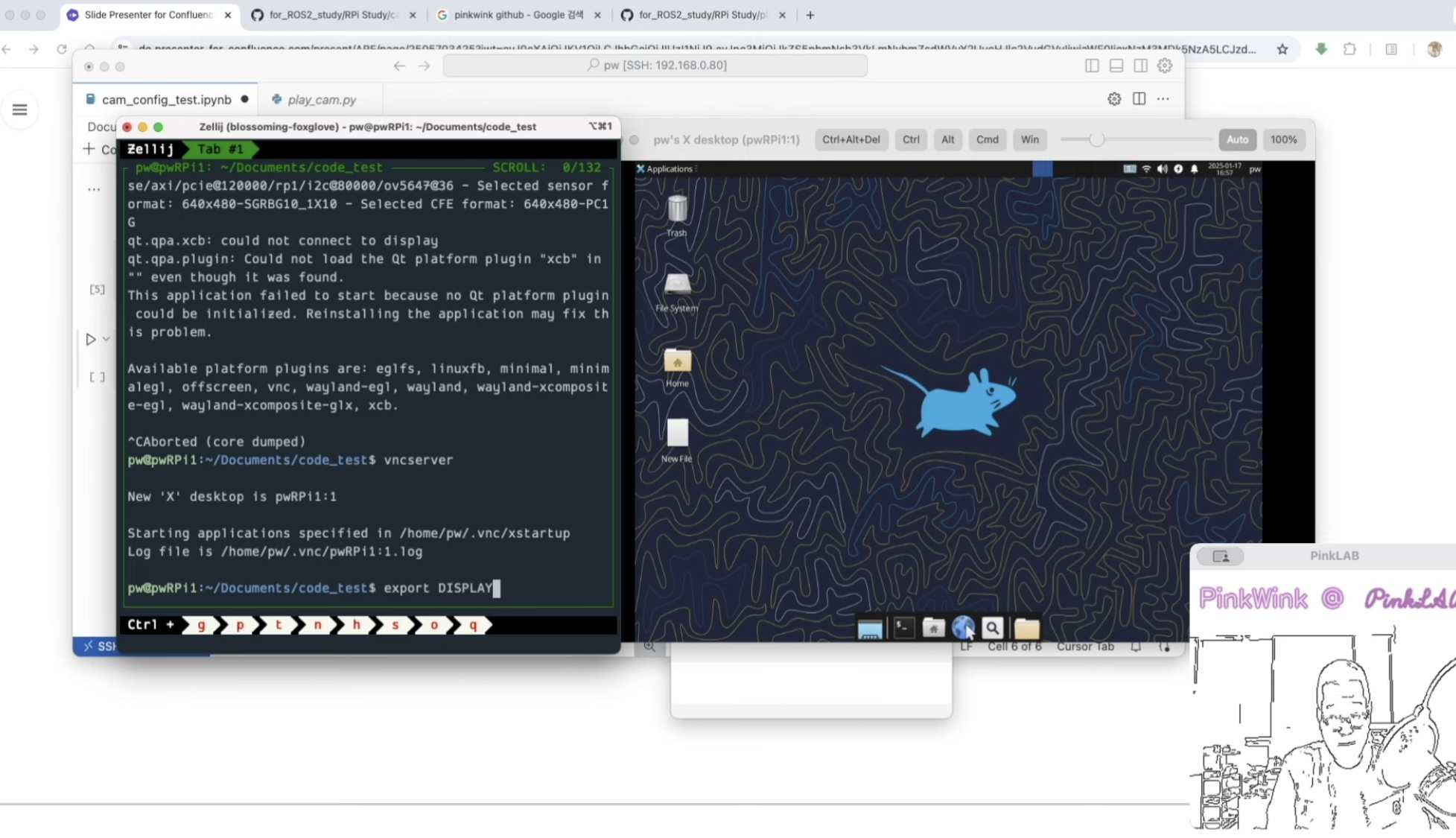
Task: Toggle Auto scaling in the VNC viewer
Action: 1236,139
